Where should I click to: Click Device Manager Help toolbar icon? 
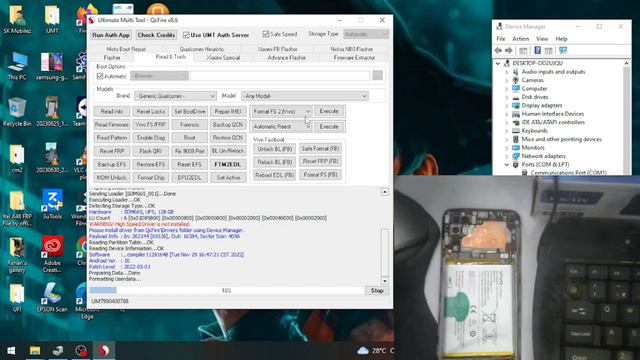[x=537, y=50]
